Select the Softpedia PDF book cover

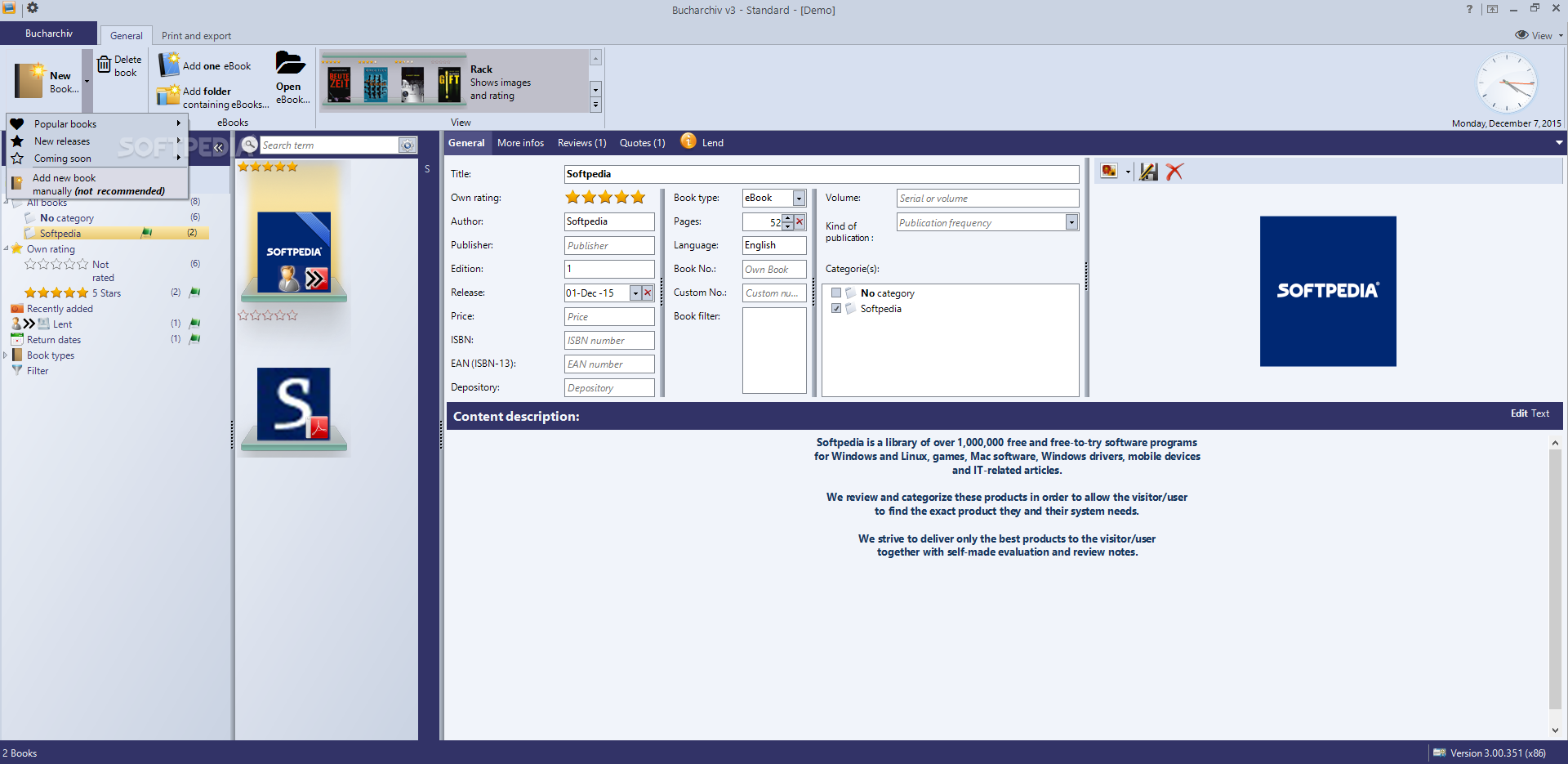click(x=294, y=404)
